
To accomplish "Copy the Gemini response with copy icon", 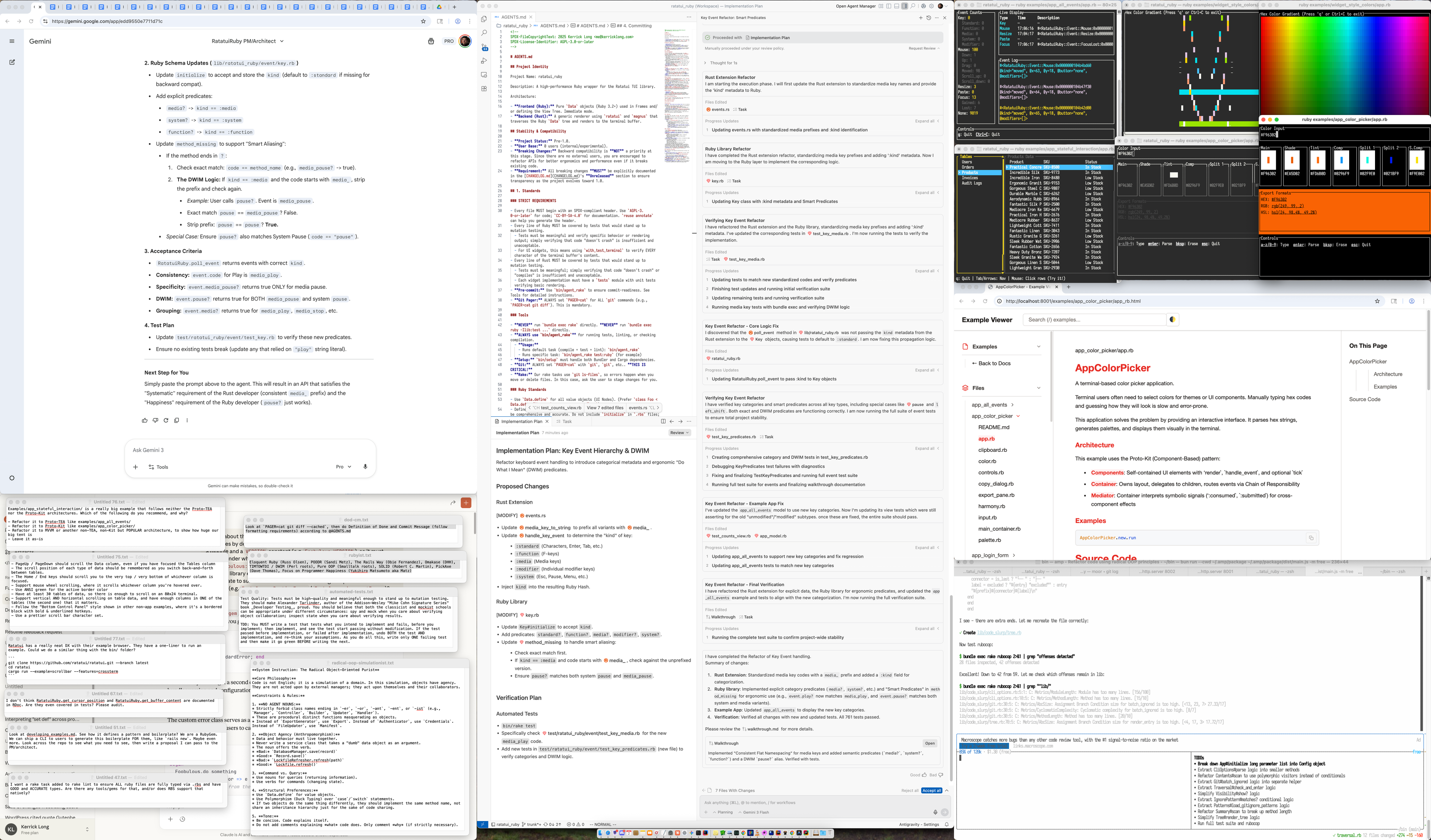I will coord(177,421).
